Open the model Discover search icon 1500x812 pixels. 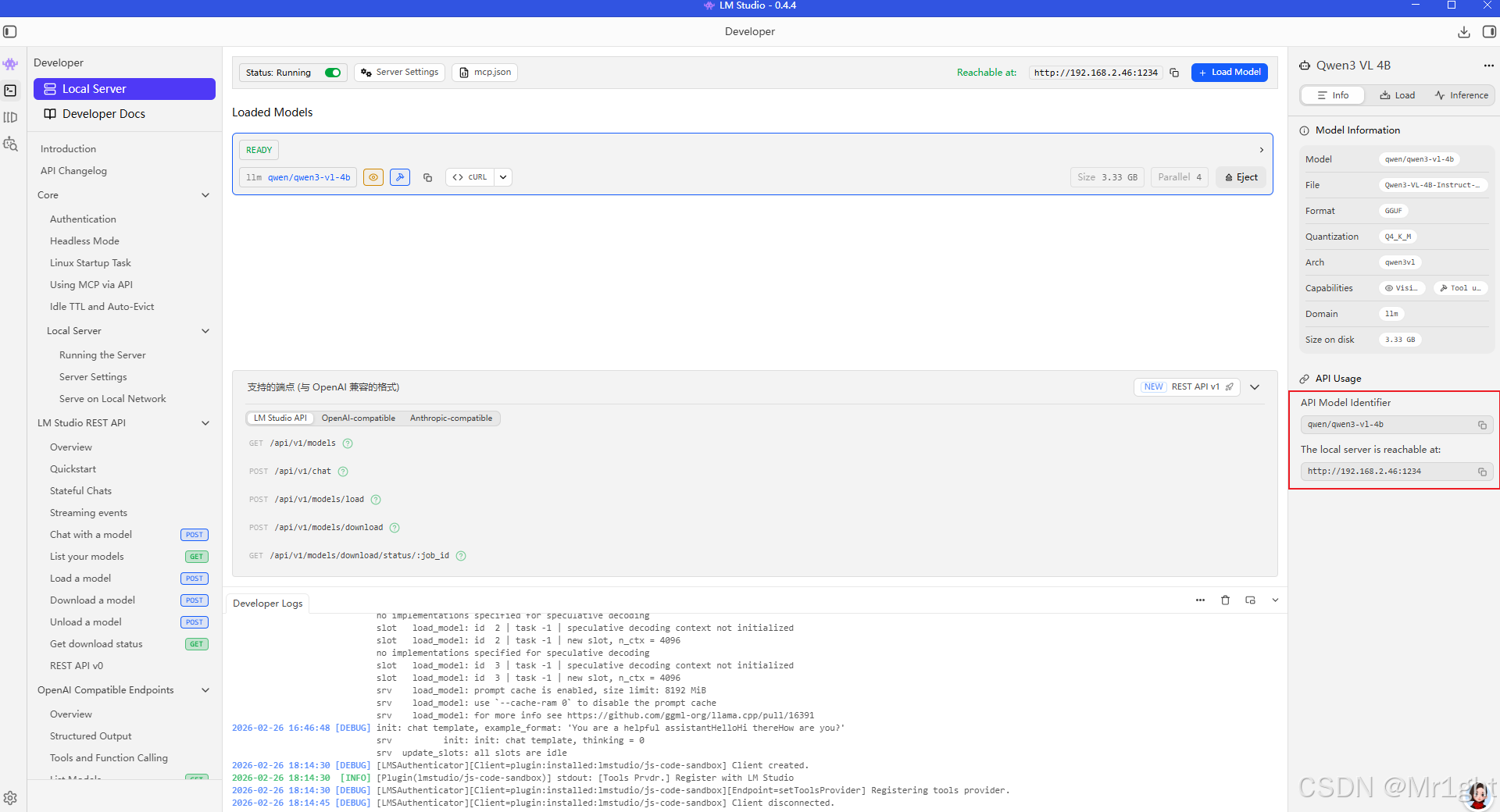[x=10, y=144]
